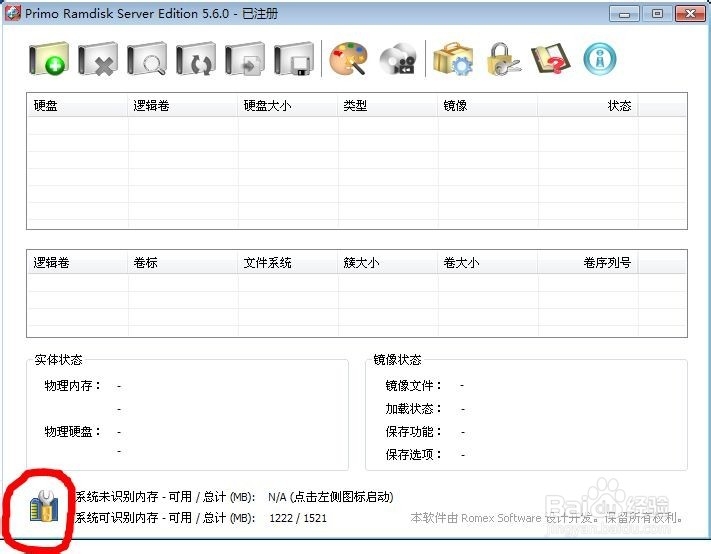Image resolution: width=711 pixels, height=554 pixels.
Task: Click the create new ramdisk icon
Action: [49, 59]
